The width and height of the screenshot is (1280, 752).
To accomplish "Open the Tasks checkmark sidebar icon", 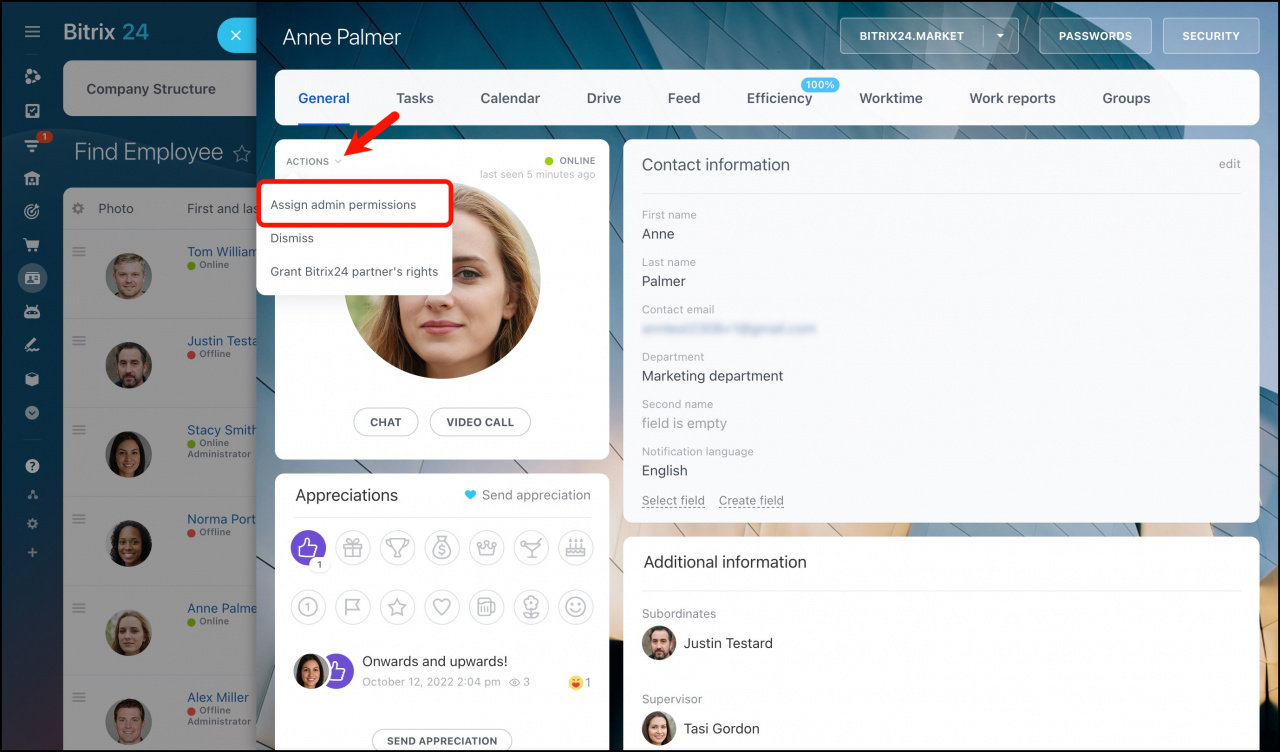I will 32,111.
